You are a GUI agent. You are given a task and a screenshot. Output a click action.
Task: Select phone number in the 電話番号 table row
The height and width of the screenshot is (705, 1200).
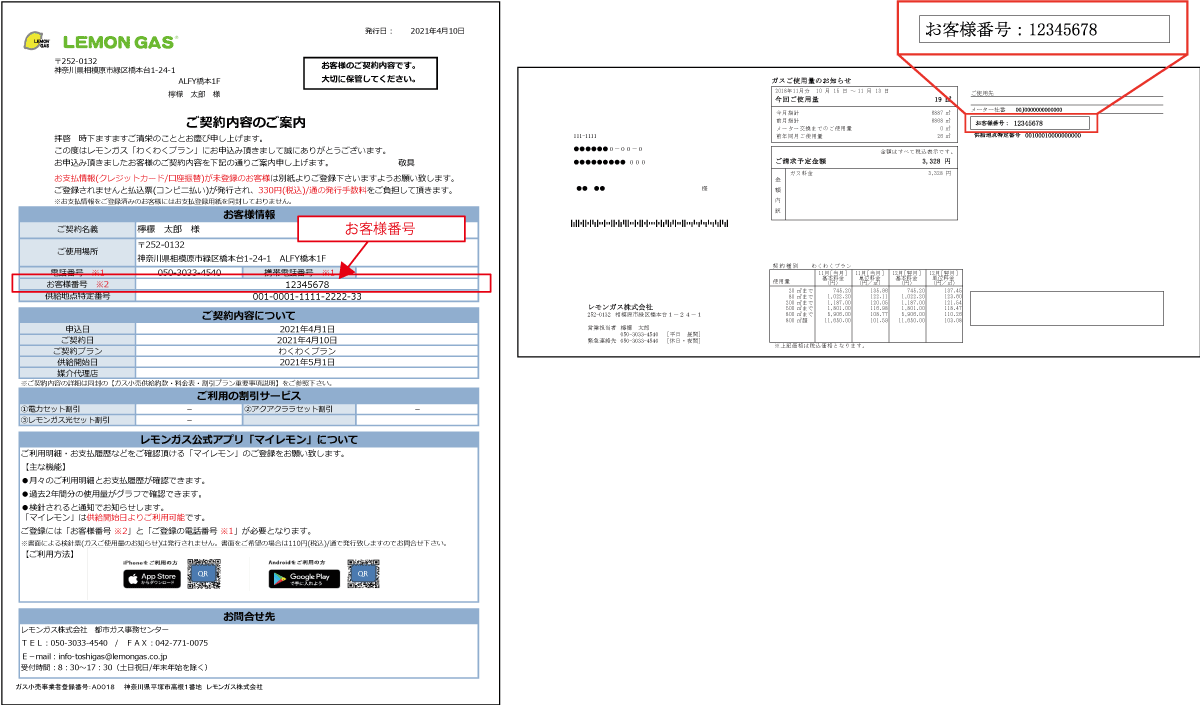190,271
